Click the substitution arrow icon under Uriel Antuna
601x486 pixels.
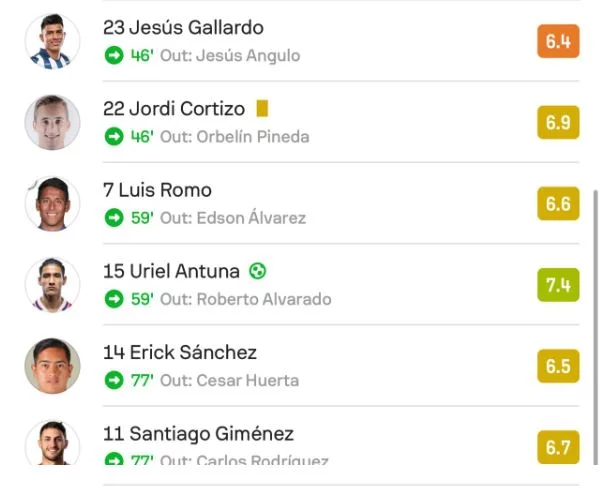click(114, 299)
